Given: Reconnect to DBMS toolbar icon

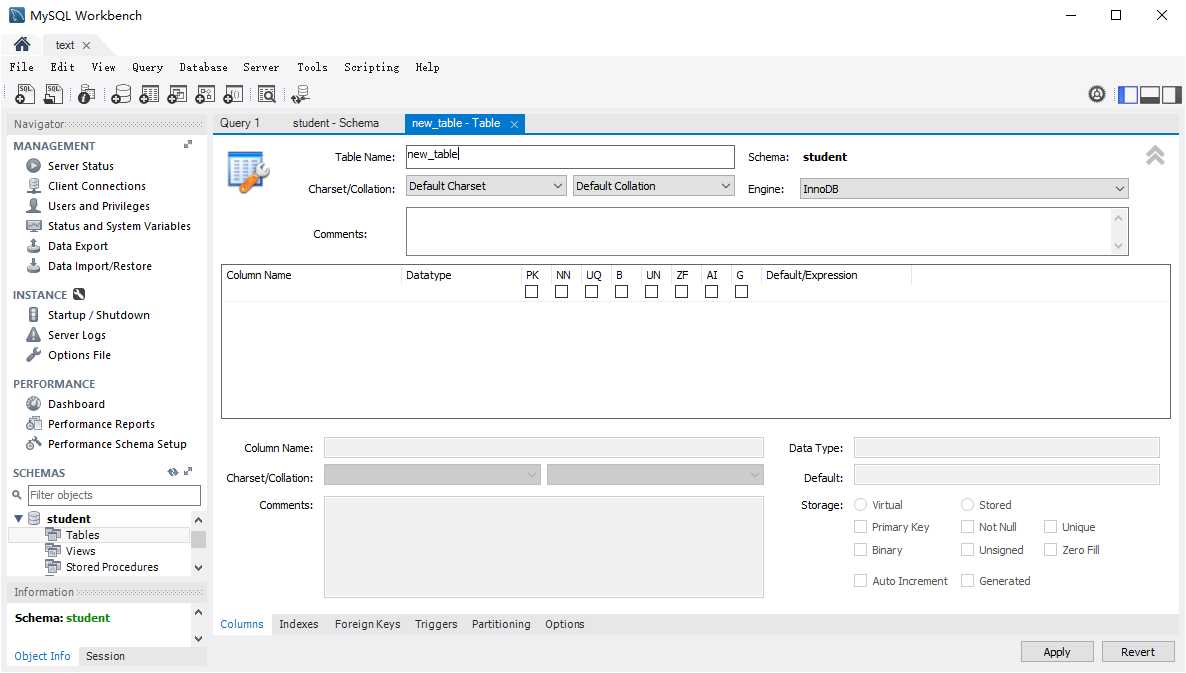Looking at the screenshot, I should (x=300, y=94).
